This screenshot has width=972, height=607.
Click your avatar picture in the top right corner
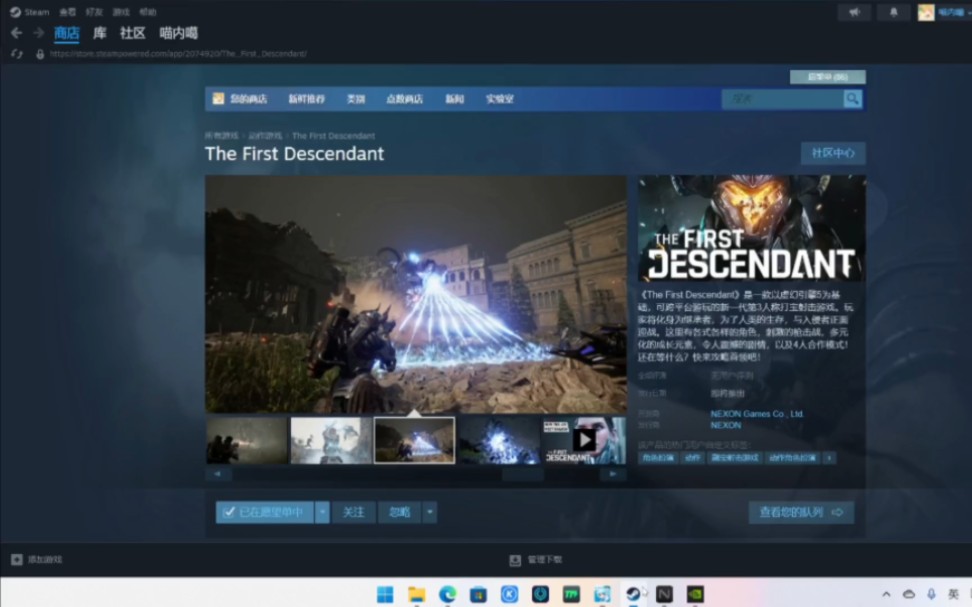coord(926,12)
